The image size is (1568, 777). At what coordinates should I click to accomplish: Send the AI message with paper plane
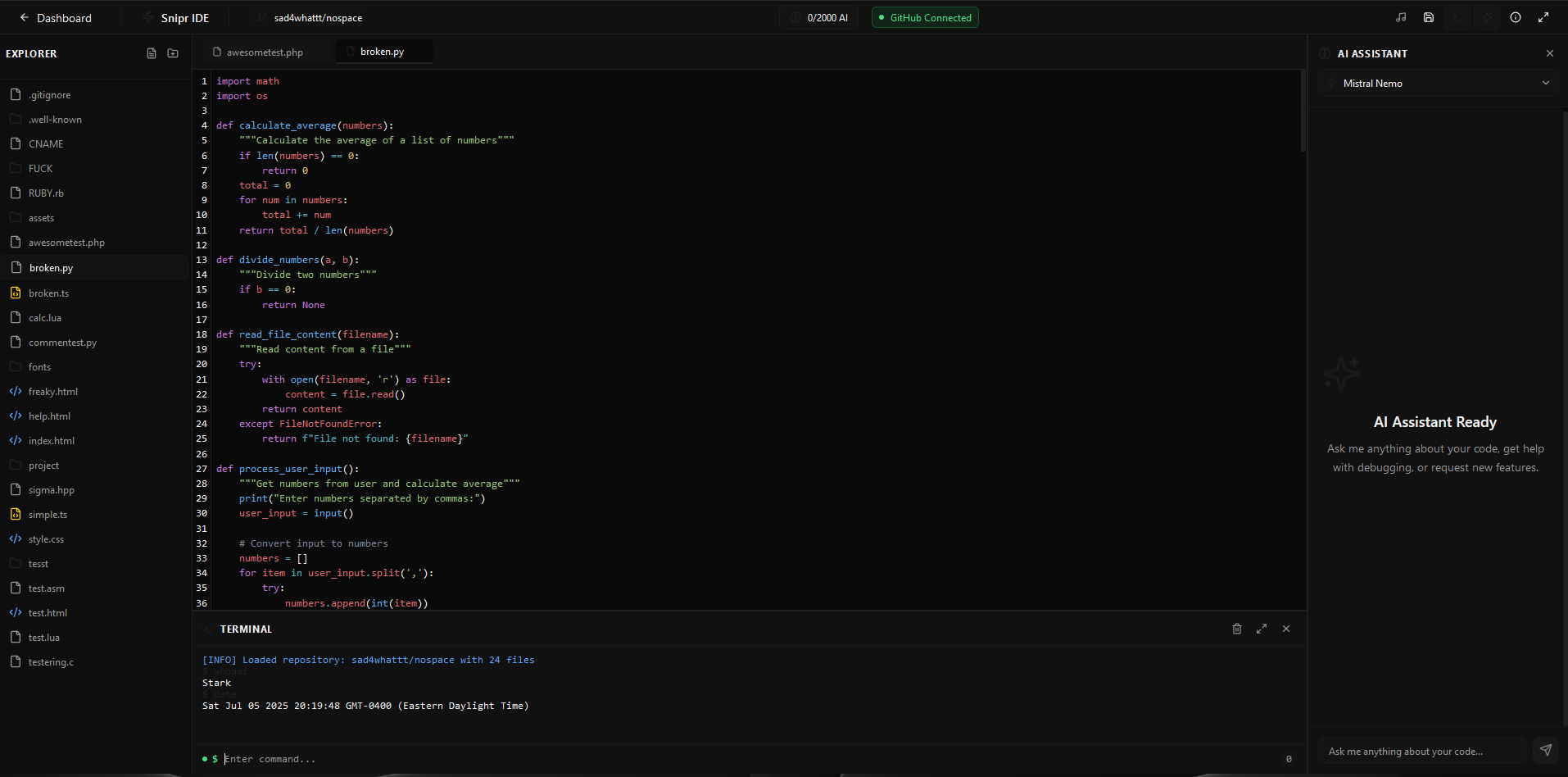(x=1546, y=750)
